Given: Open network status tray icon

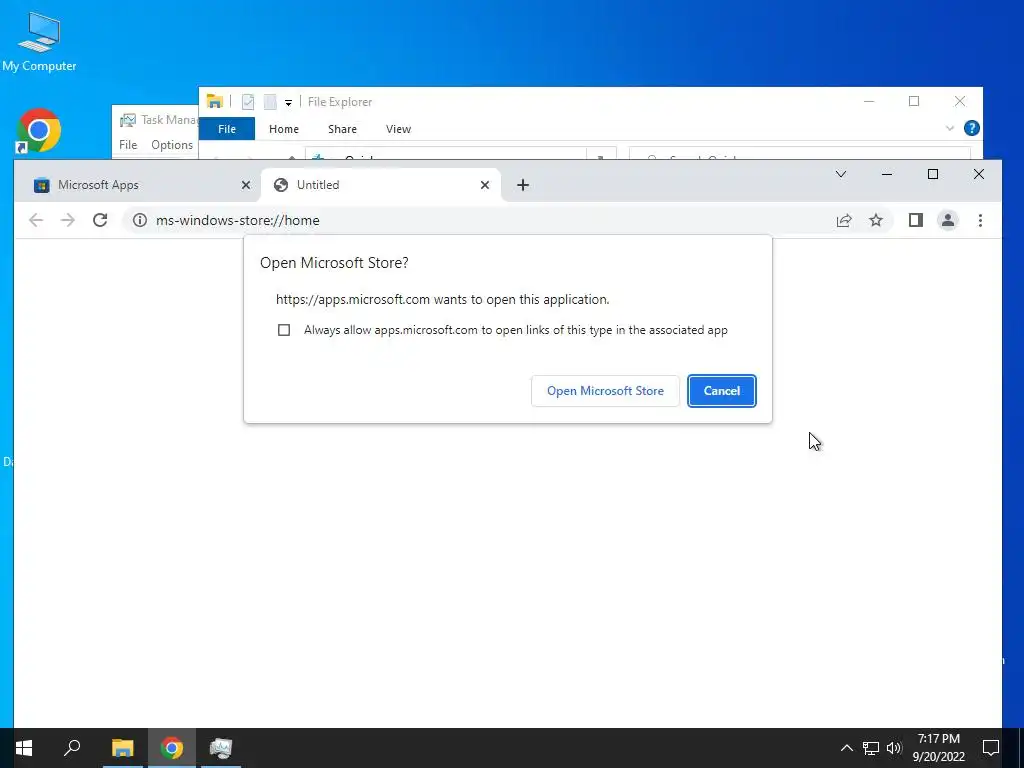Looking at the screenshot, I should click(871, 748).
